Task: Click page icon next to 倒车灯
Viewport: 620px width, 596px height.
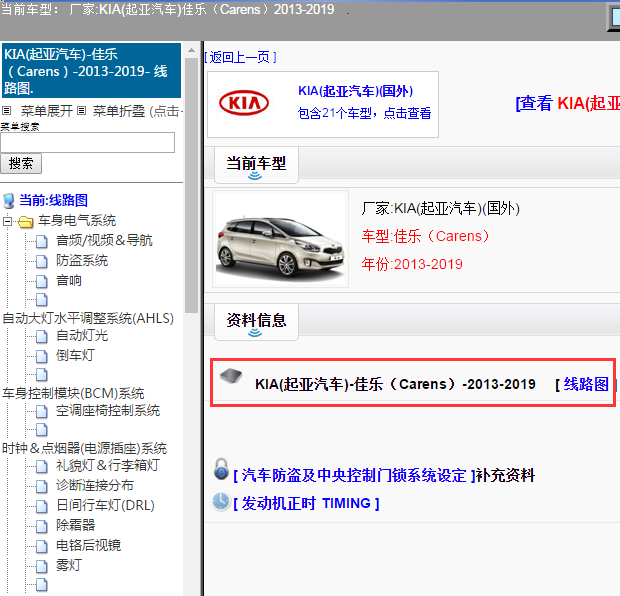Action: (42, 356)
